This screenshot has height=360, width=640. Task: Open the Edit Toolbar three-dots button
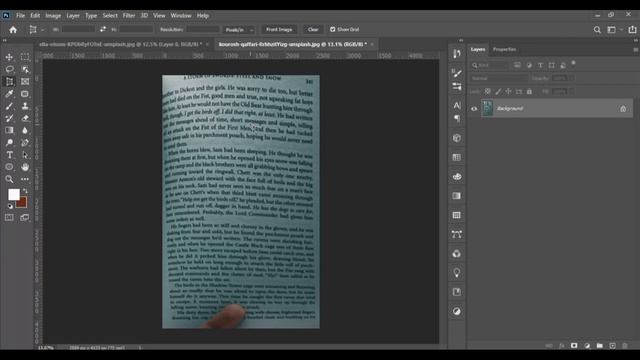(x=25, y=179)
